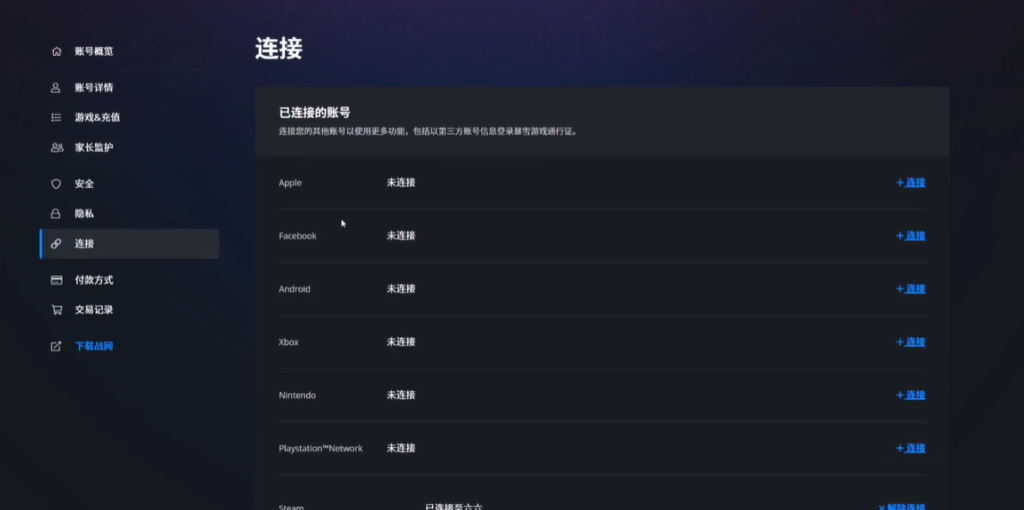Connect the Playstation Network account
Screen dimensions: 1024x510
coord(911,448)
